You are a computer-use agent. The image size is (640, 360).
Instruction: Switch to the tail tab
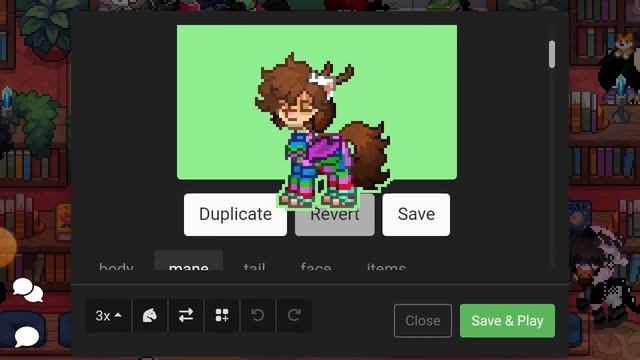[254, 266]
